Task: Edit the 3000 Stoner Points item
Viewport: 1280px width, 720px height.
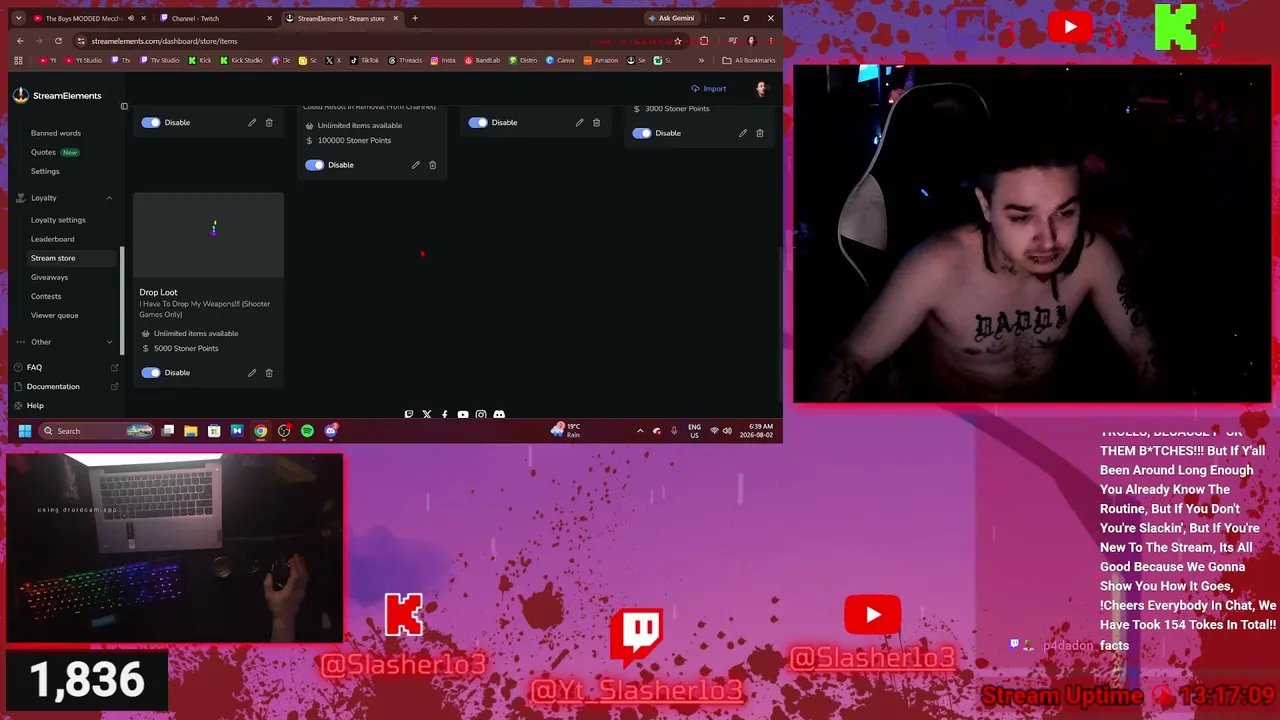Action: click(x=743, y=133)
